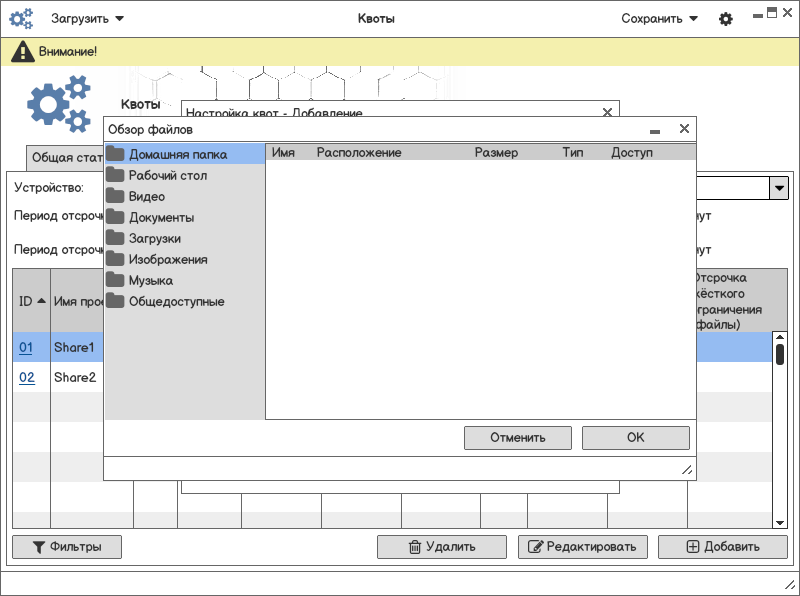800x596 pixels.
Task: Click the warning triangle icon
Action: tap(22, 52)
